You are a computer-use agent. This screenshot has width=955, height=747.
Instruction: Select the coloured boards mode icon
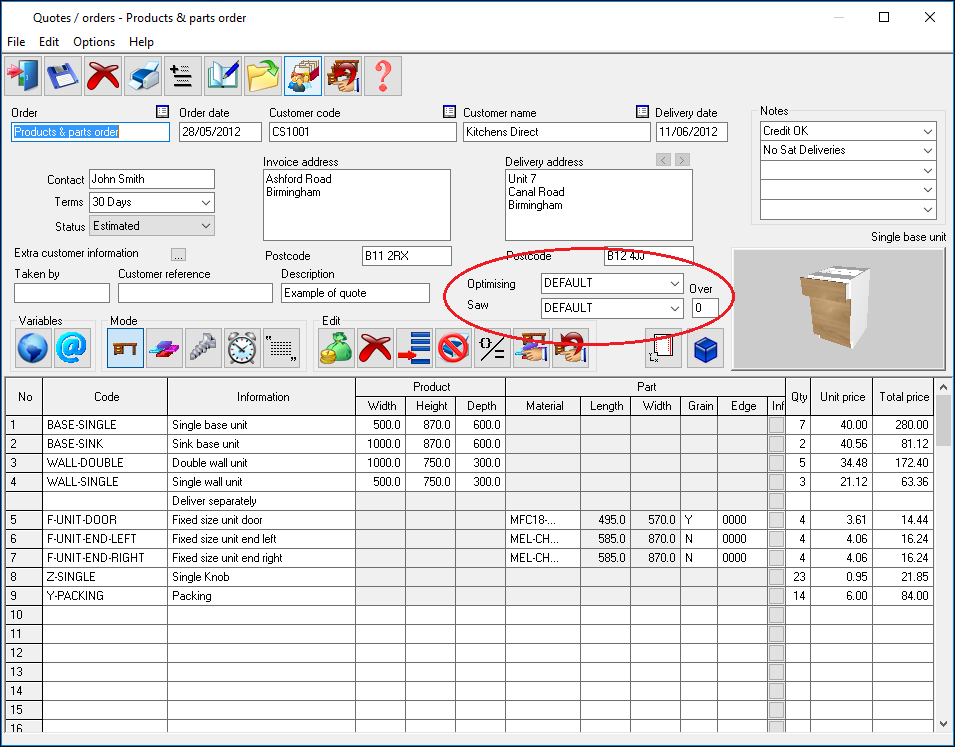[x=164, y=348]
